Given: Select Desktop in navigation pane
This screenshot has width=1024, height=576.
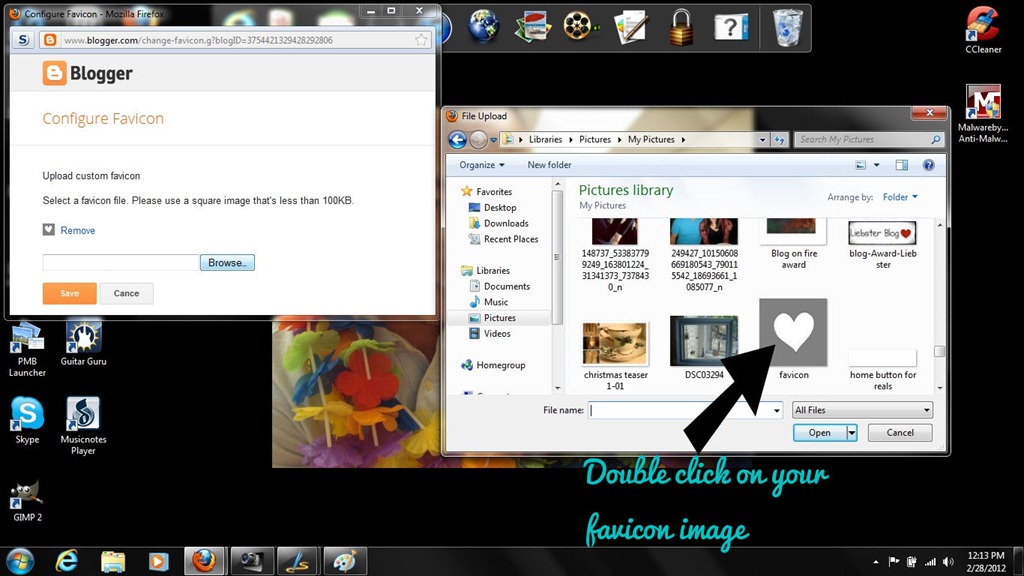Looking at the screenshot, I should [492, 208].
